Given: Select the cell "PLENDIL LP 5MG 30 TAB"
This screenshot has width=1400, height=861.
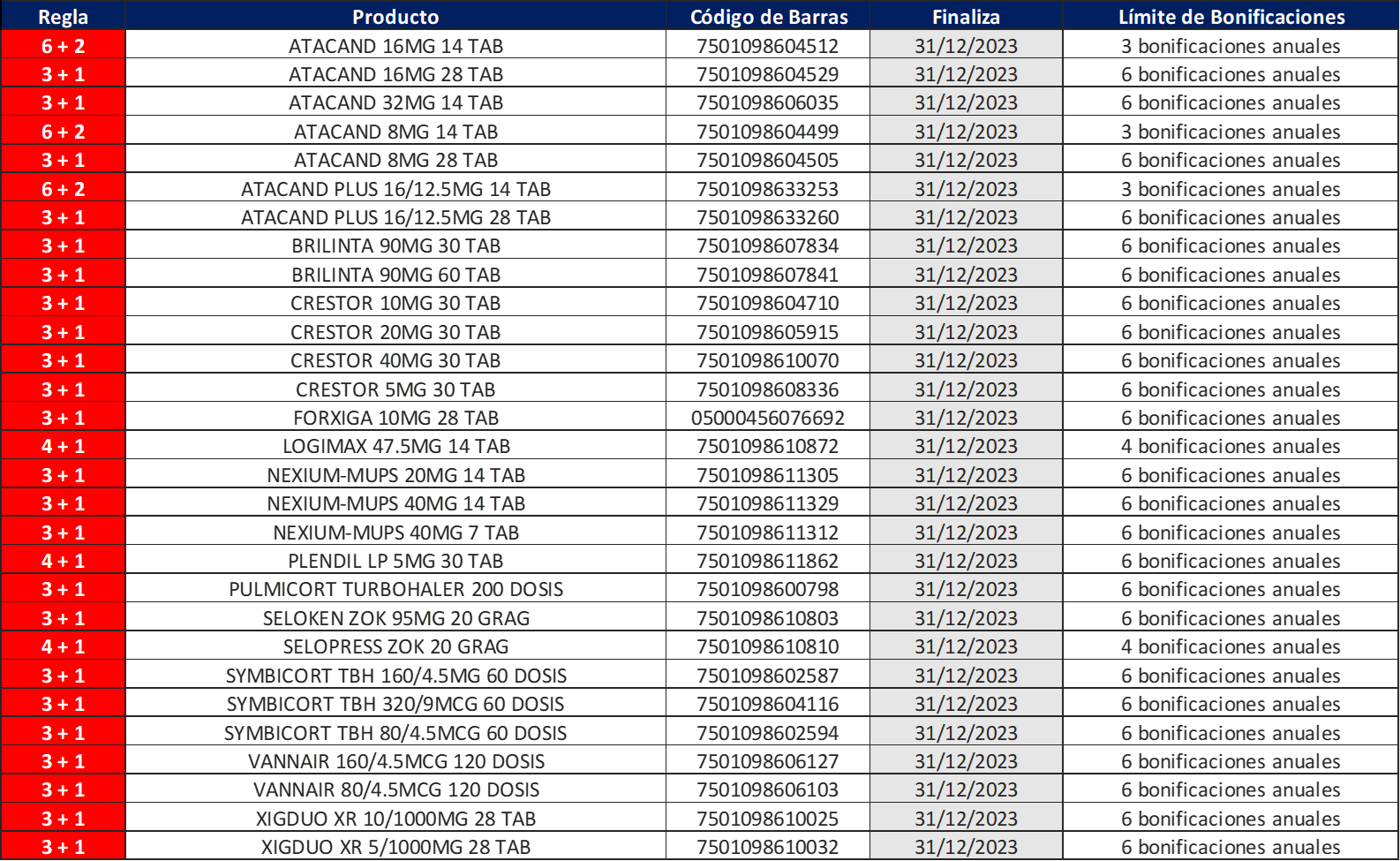Looking at the screenshot, I should pos(395,561).
